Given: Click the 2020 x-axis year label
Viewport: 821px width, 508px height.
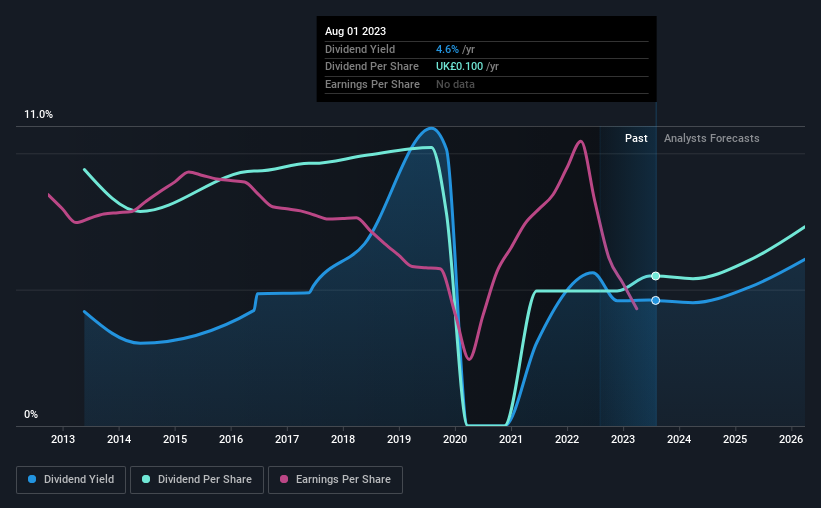Looking at the screenshot, I should [455, 439].
